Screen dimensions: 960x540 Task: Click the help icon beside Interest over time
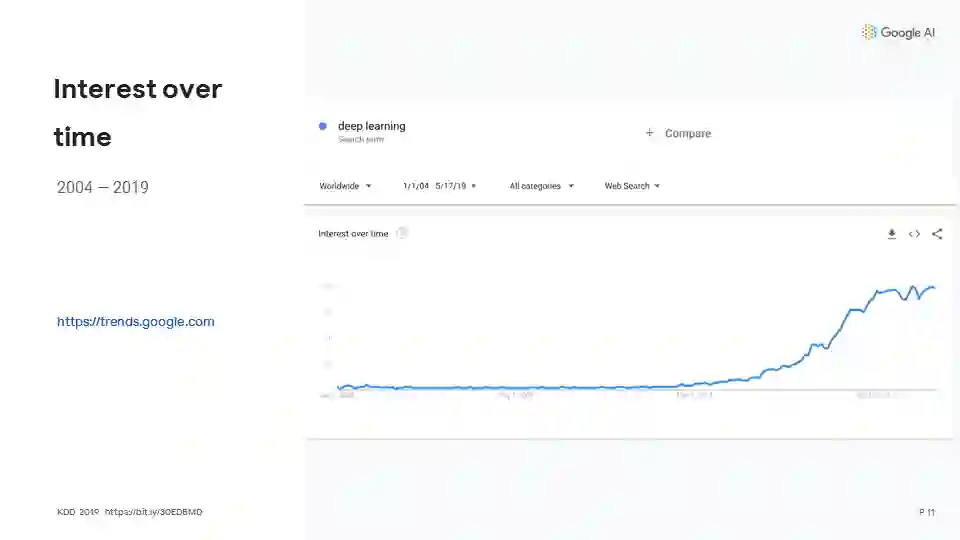coord(402,233)
